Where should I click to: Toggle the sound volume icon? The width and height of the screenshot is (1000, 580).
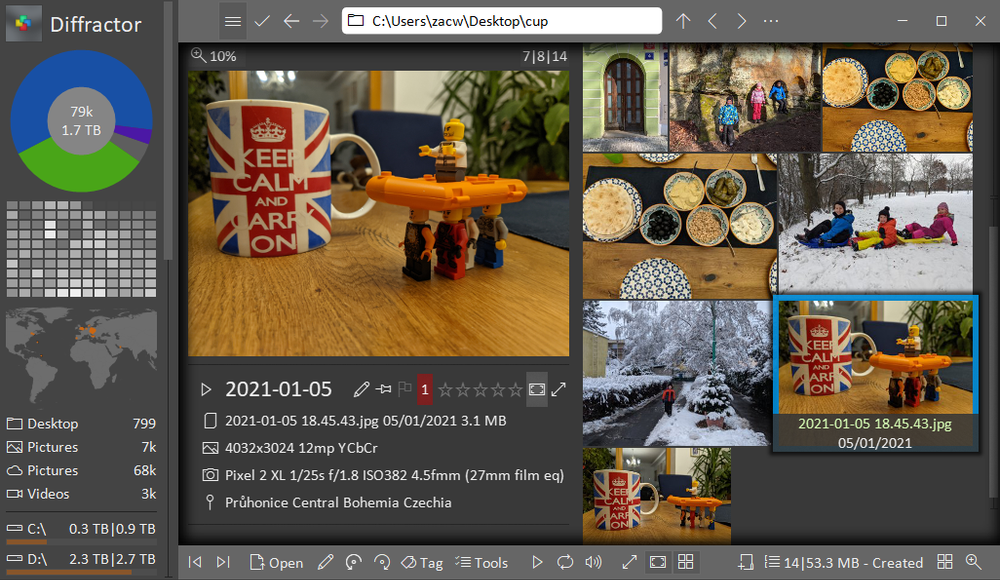click(594, 562)
